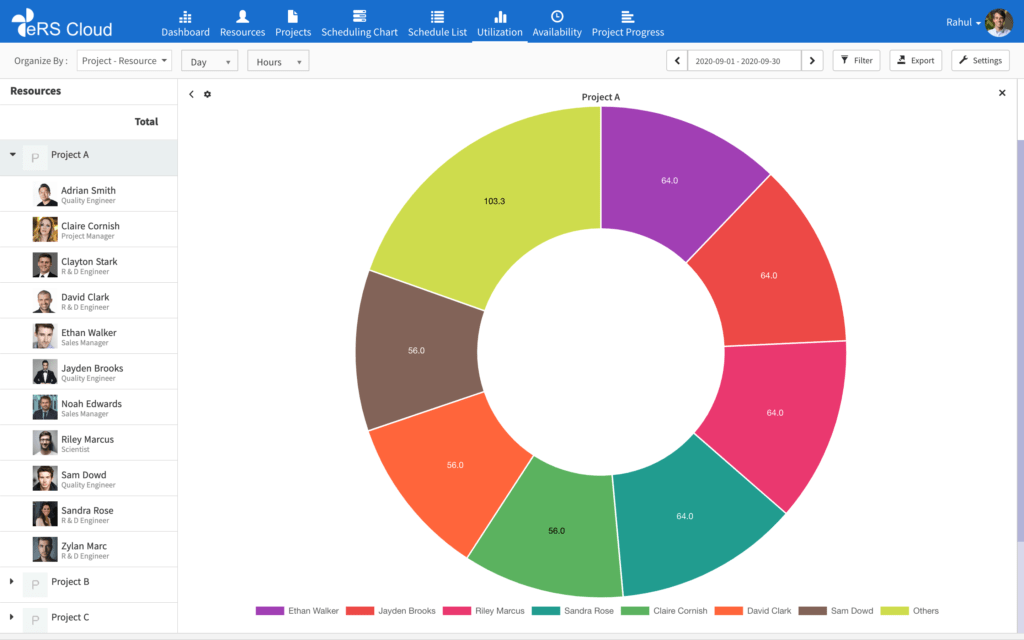This screenshot has width=1024, height=640.
Task: Click the purple 64.0 slice
Action: [669, 180]
